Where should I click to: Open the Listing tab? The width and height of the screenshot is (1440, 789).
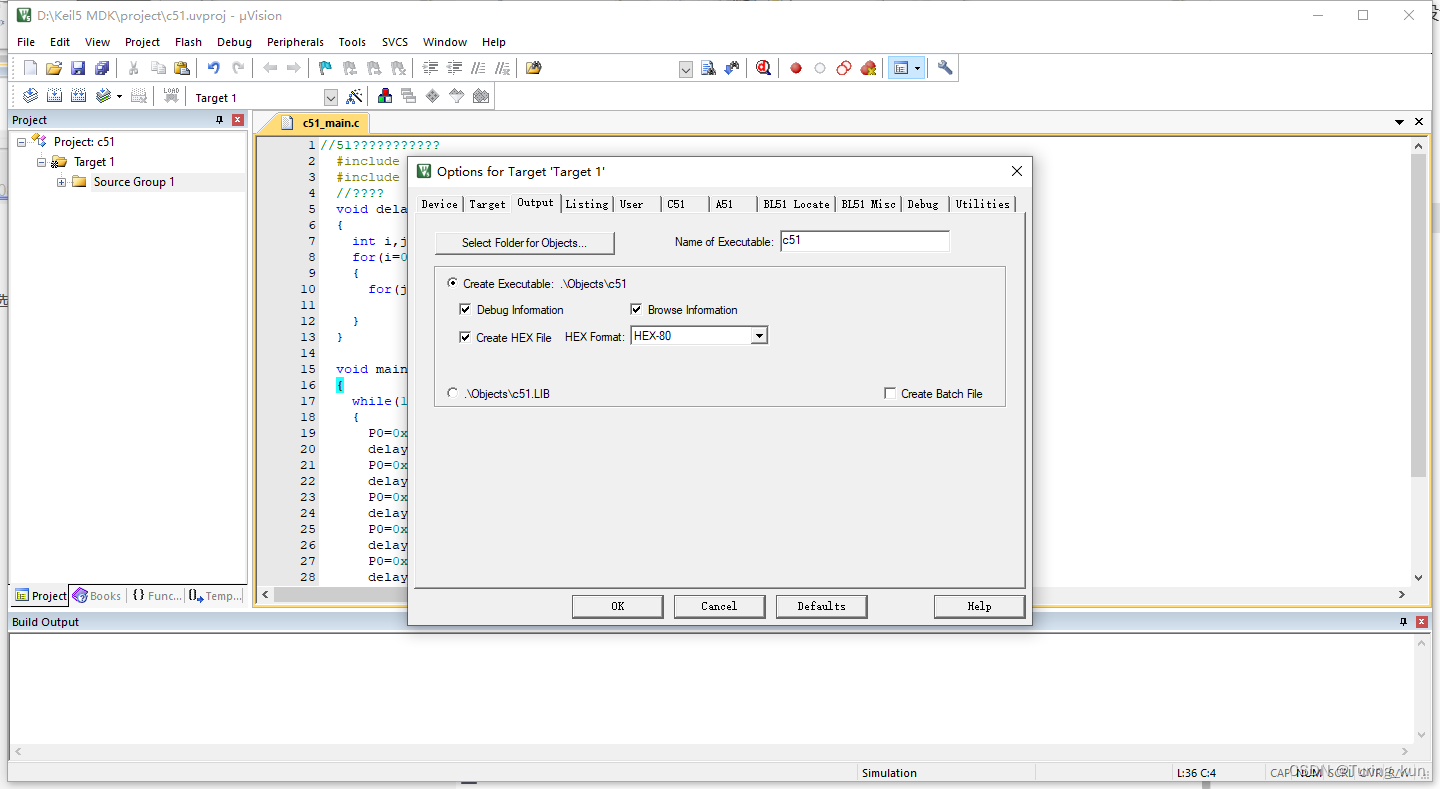[x=586, y=204]
